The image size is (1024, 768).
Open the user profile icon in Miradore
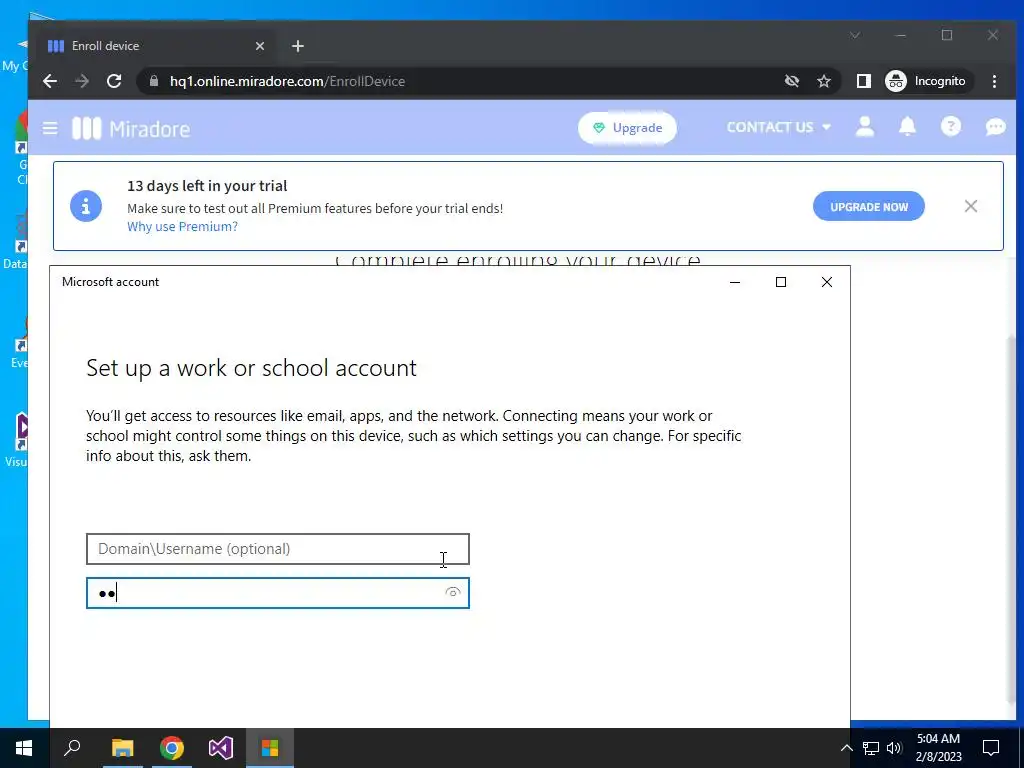coord(865,127)
